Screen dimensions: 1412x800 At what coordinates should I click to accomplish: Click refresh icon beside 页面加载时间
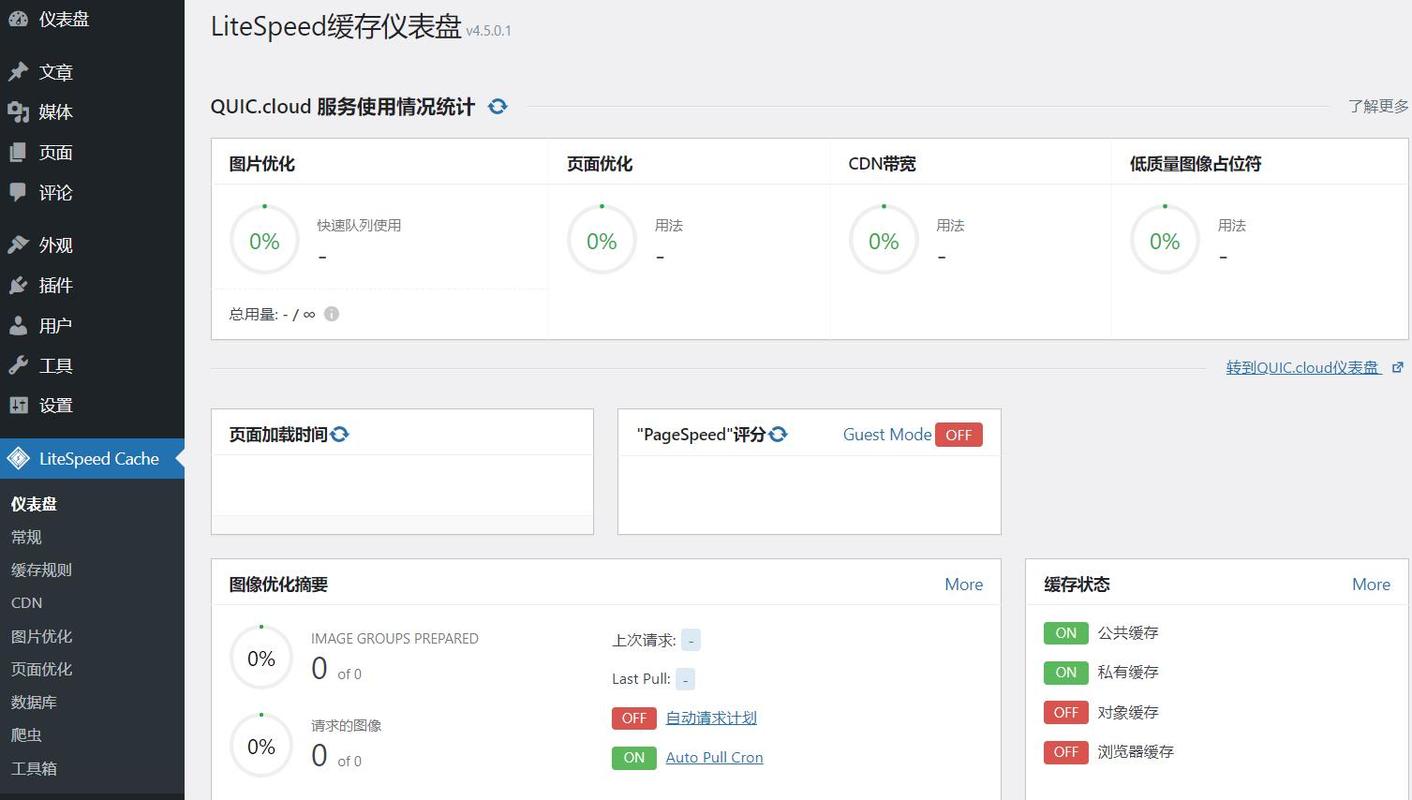tap(339, 434)
